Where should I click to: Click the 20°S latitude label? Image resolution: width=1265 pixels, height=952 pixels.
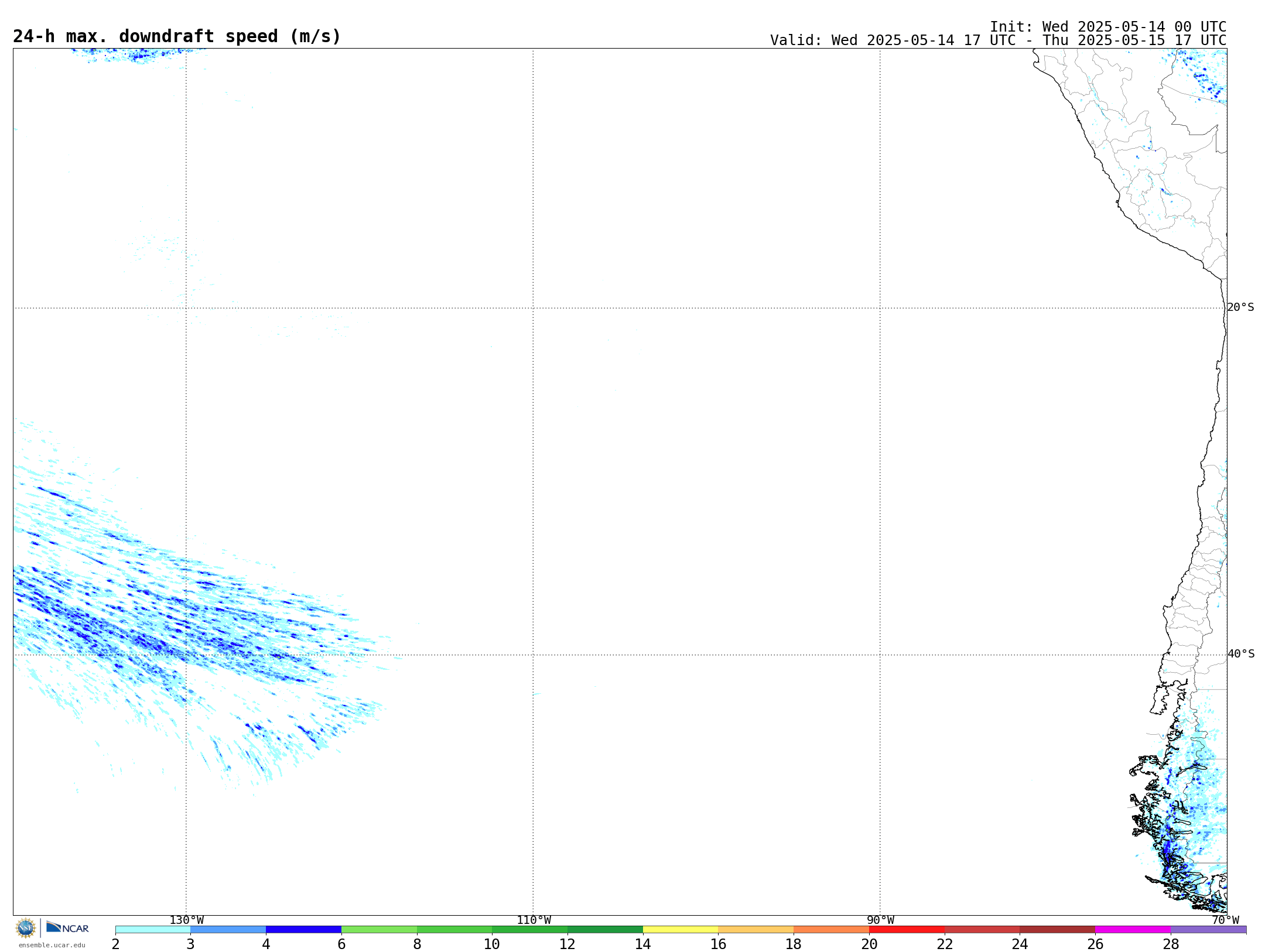tap(1240, 307)
